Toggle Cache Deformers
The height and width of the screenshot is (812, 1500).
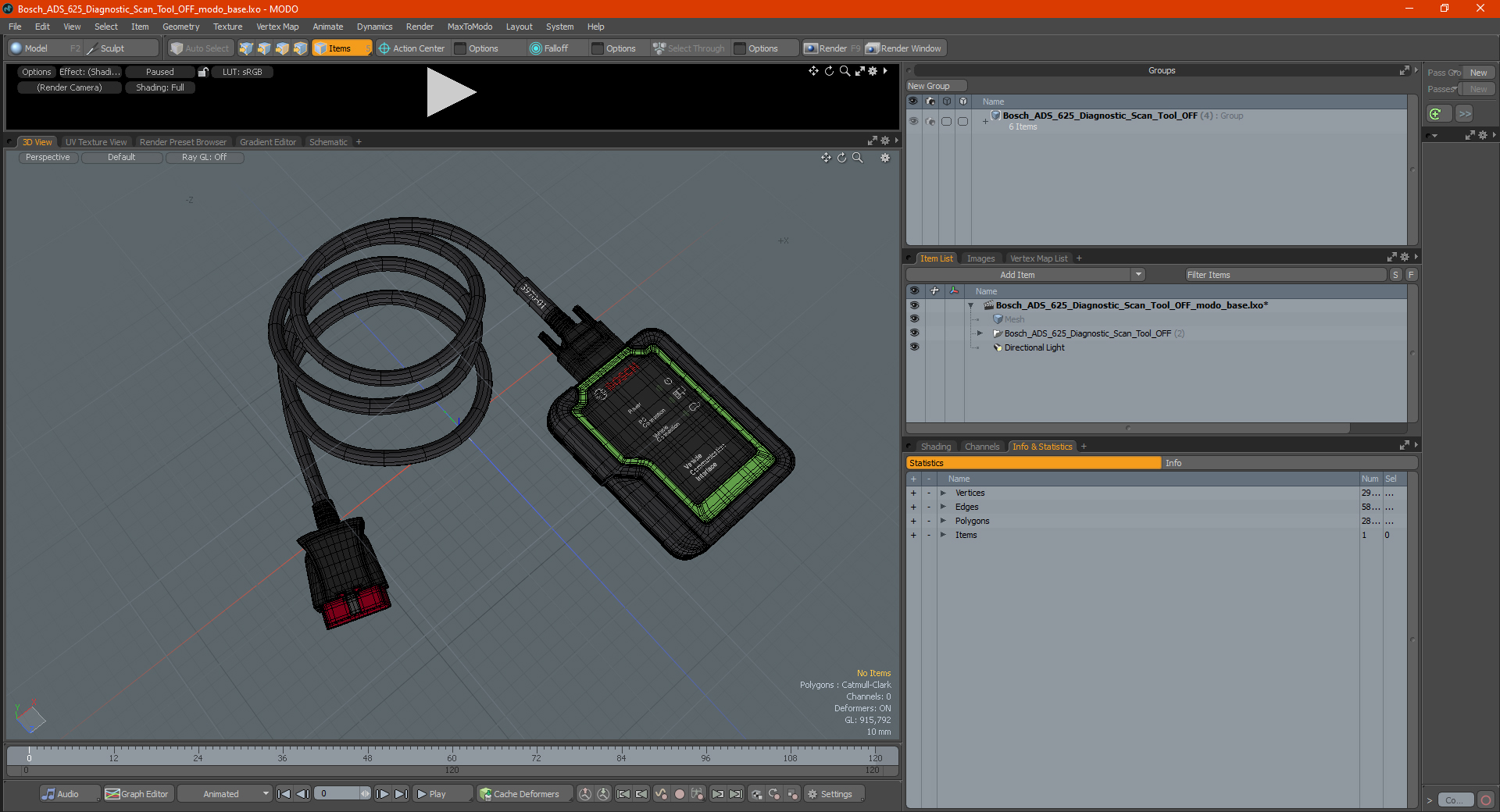click(x=523, y=794)
